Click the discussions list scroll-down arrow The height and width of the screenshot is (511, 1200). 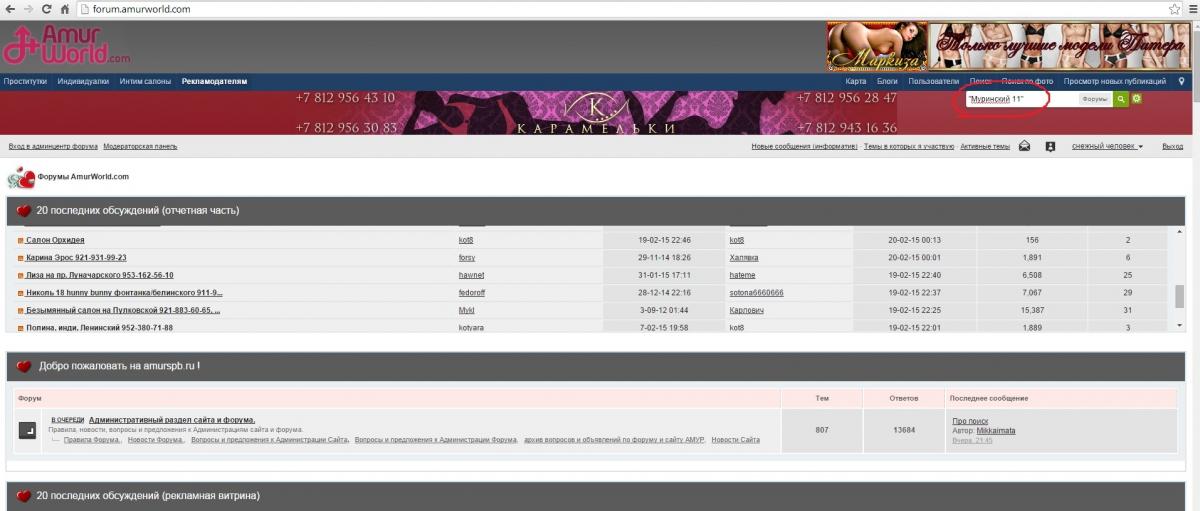[1180, 325]
